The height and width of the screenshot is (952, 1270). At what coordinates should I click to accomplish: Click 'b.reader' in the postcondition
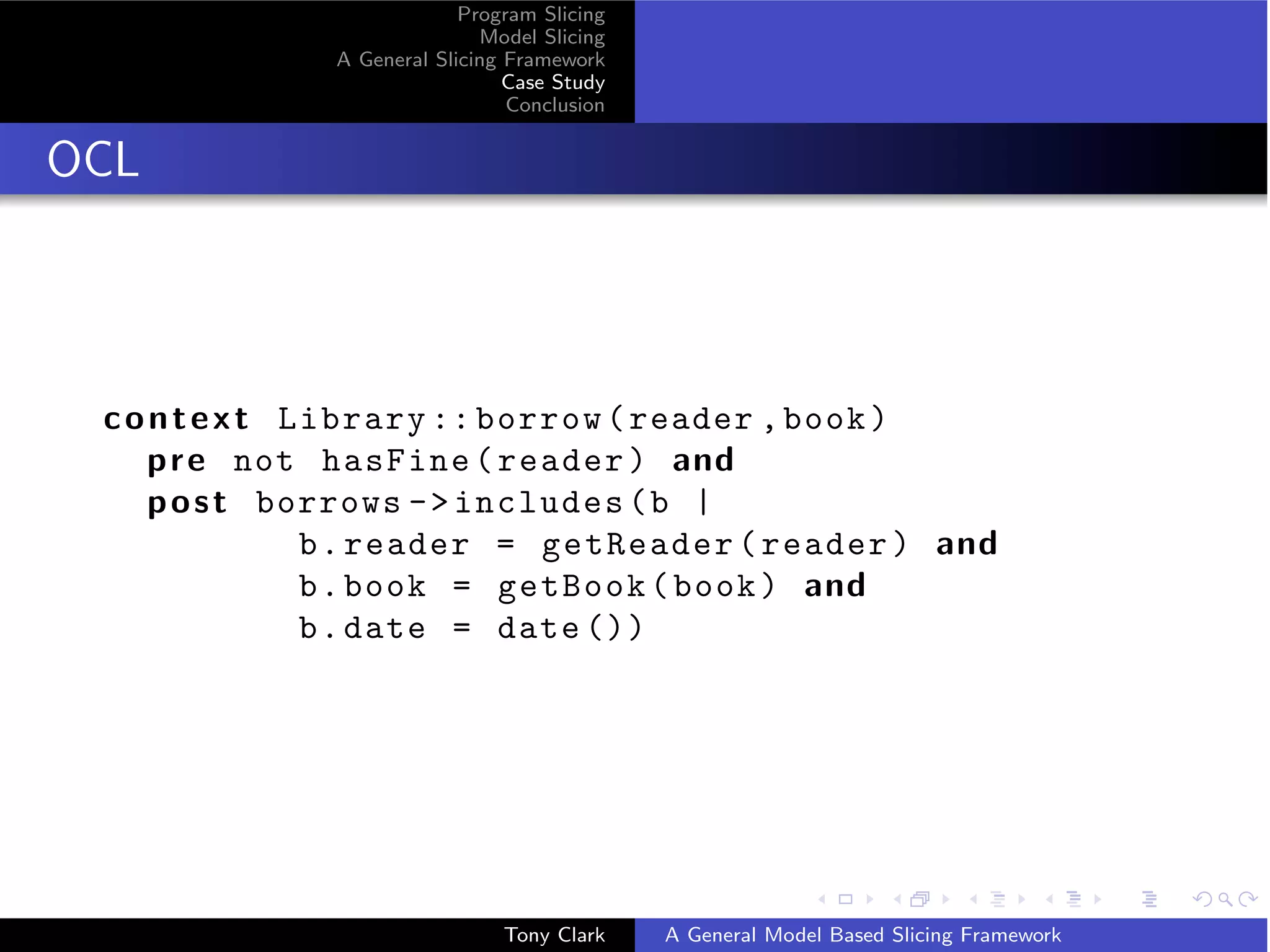[384, 545]
